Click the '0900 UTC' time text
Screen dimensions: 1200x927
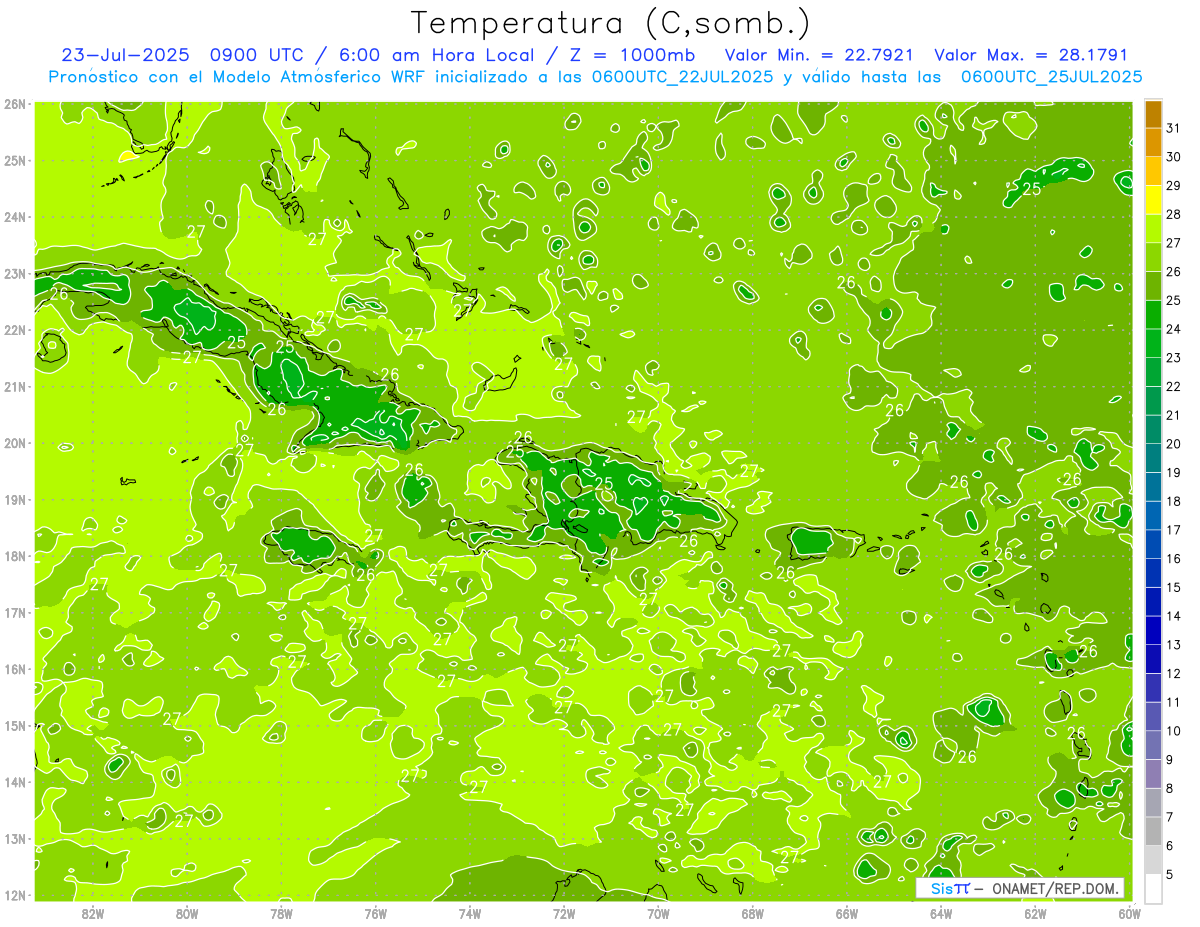tap(260, 55)
